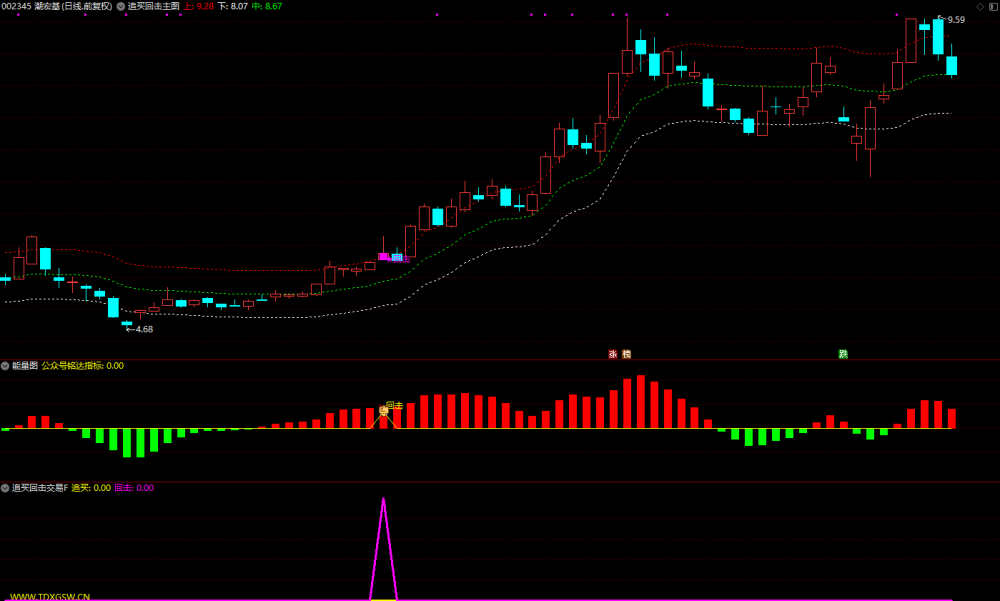
Task: Click the 4.68 low price label
Action: tap(144, 329)
